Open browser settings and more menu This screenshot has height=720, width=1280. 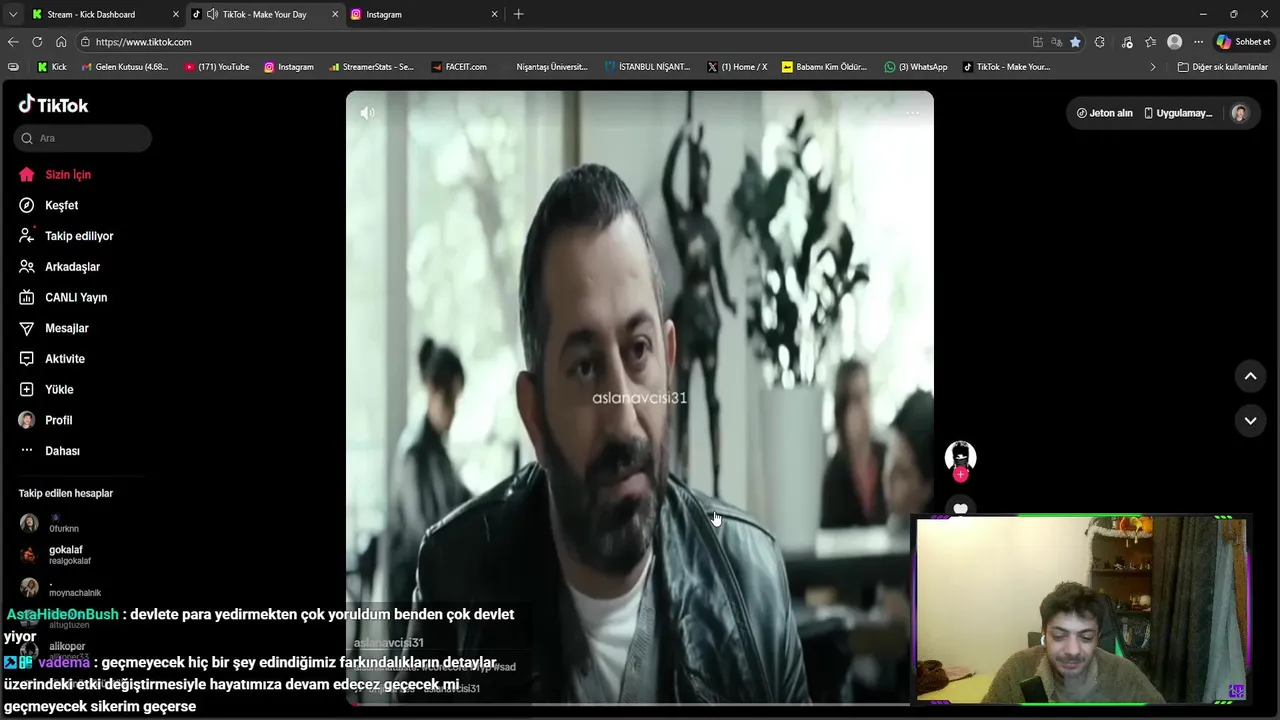pos(1198,42)
